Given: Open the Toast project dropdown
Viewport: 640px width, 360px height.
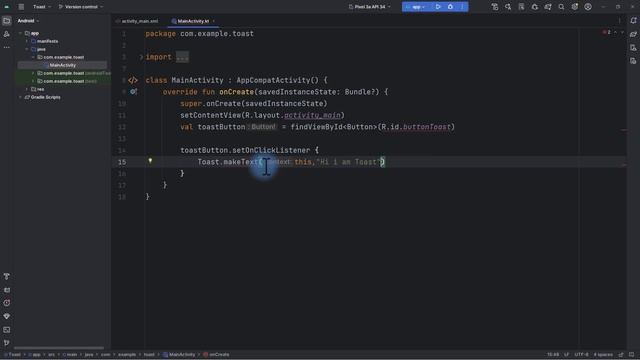Looking at the screenshot, I should 42,7.
